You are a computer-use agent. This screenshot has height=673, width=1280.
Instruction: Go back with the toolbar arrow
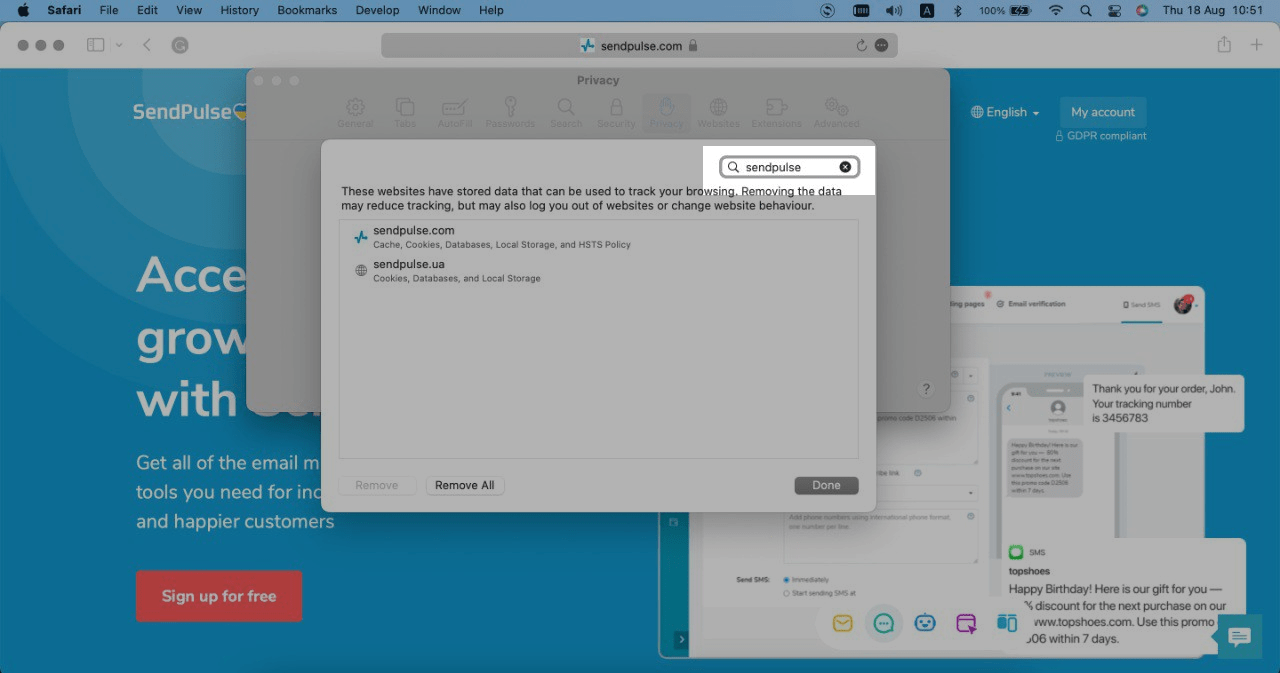[147, 45]
